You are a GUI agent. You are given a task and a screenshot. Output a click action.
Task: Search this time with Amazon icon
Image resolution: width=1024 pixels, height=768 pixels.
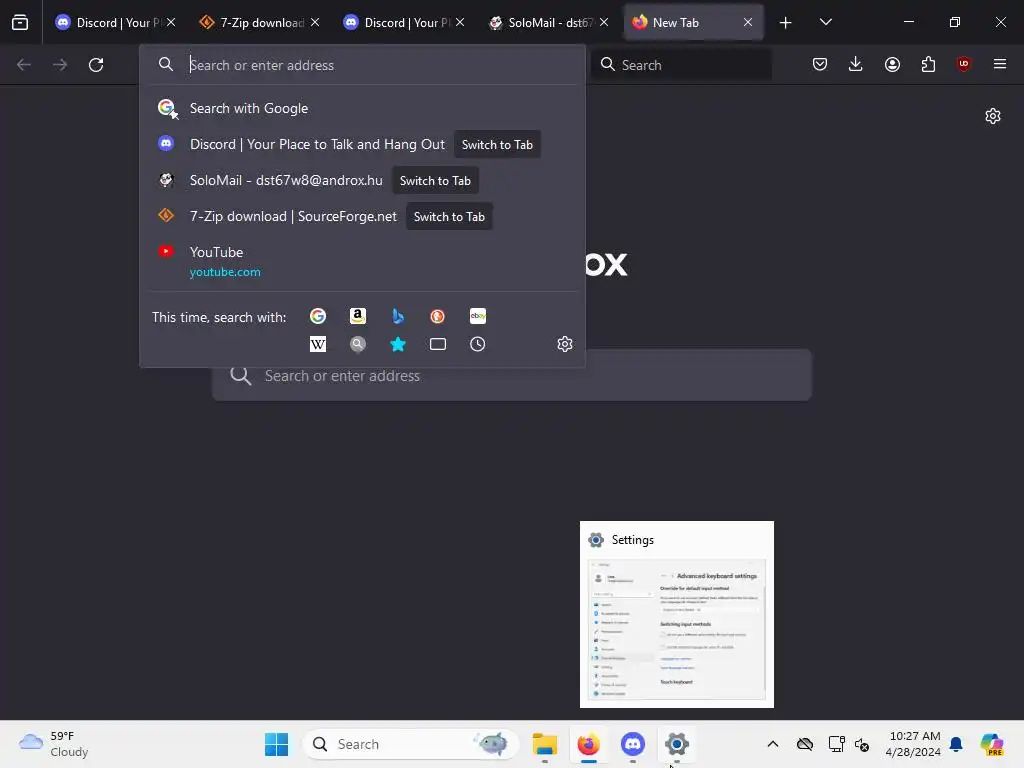tap(358, 316)
